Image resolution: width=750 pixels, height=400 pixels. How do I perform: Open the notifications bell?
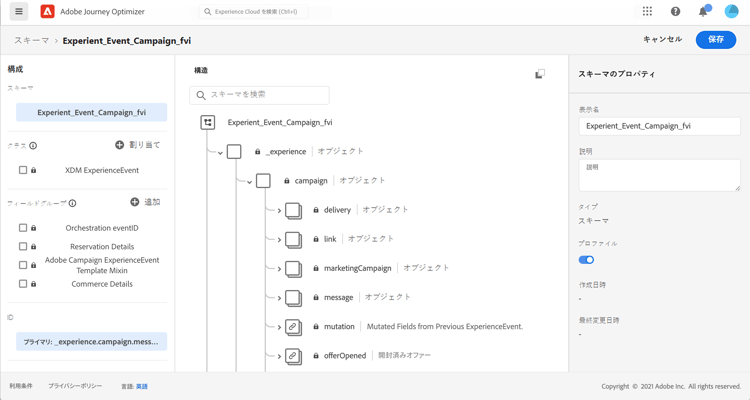703,11
